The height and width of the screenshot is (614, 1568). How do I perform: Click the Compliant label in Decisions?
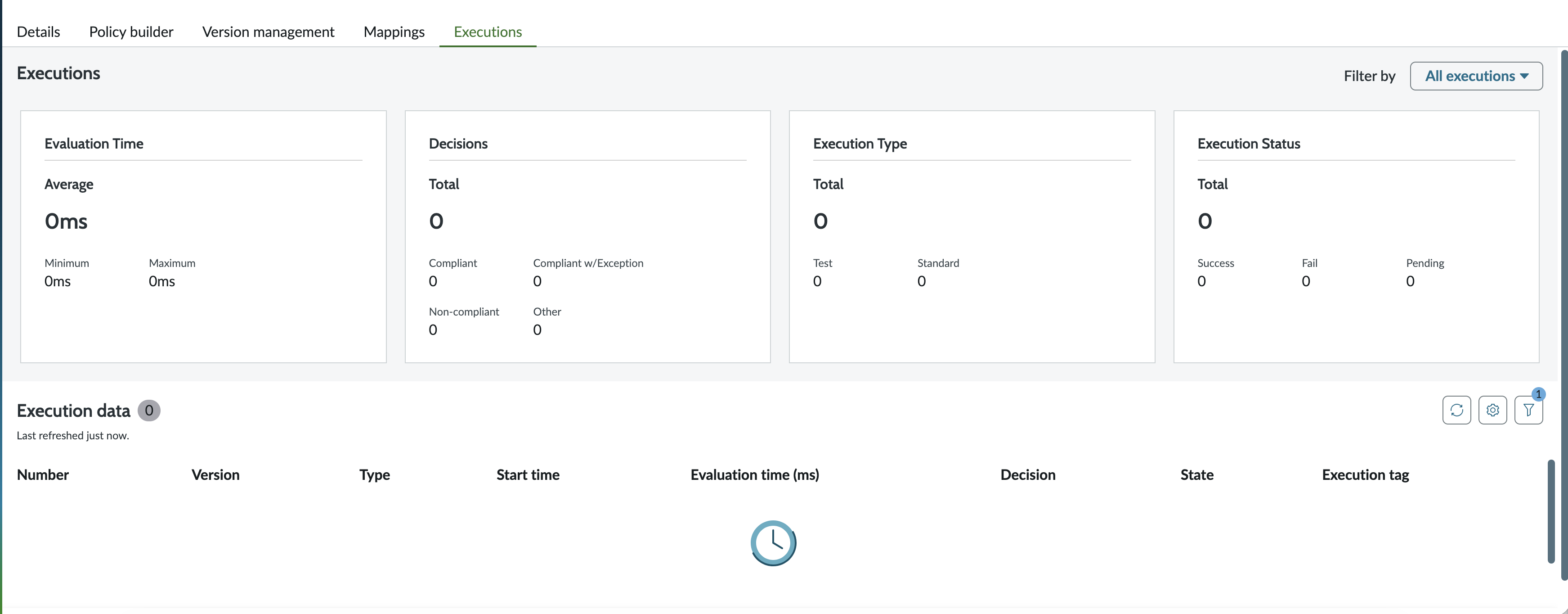pos(453,263)
